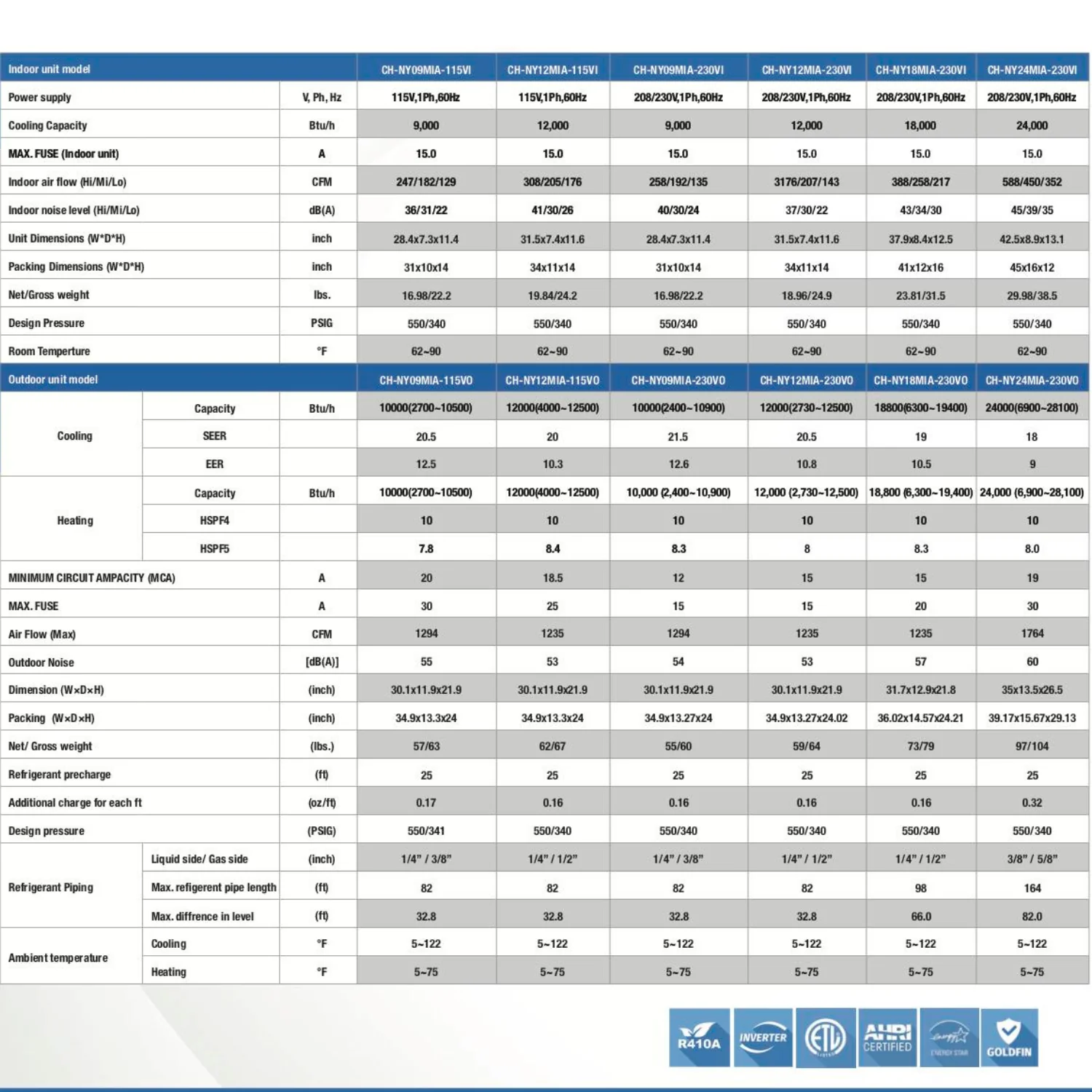The width and height of the screenshot is (1092, 1092).
Task: Click the 588/450/352 air flow value
Action: [x=1032, y=182]
